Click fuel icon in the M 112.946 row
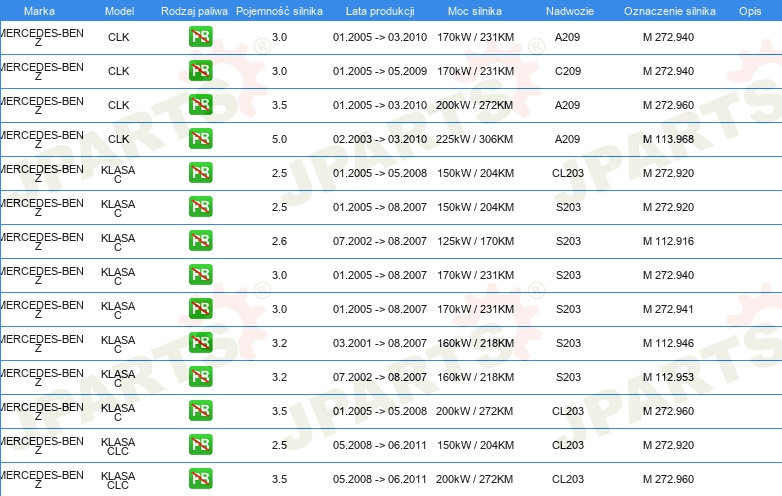Image resolution: width=782 pixels, height=496 pixels. pos(200,343)
